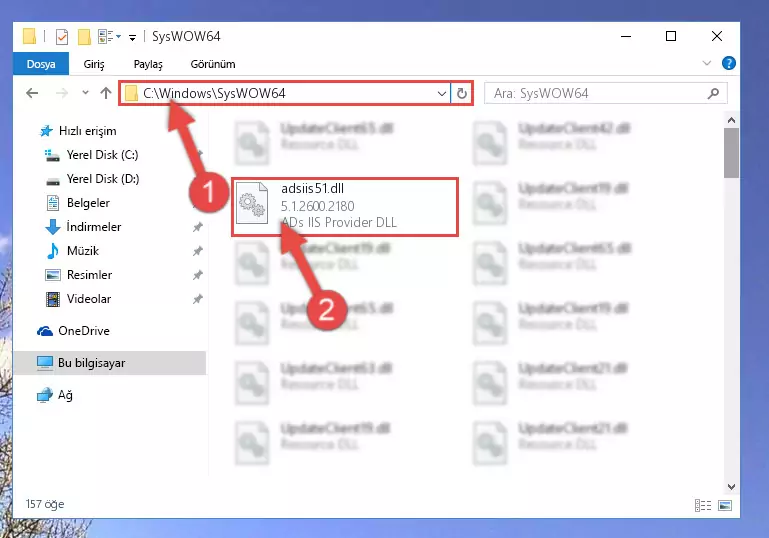The height and width of the screenshot is (538, 769).
Task: Switch to the Giriş ribbon tab
Action: click(x=94, y=64)
